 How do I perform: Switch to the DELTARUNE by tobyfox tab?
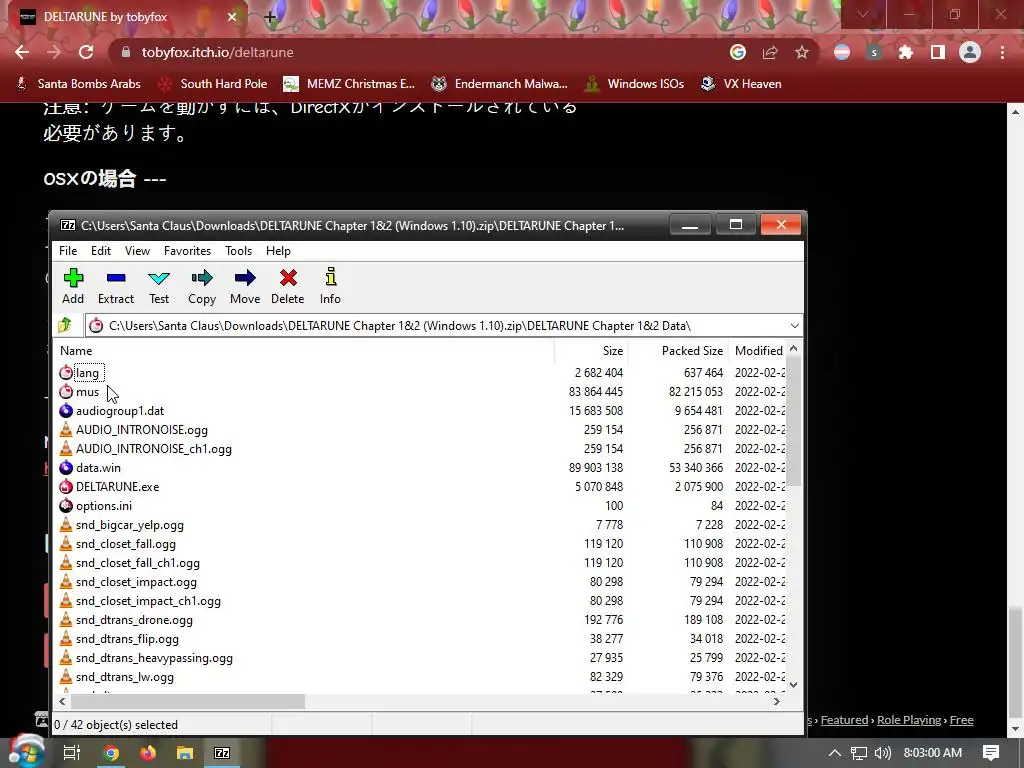124,17
